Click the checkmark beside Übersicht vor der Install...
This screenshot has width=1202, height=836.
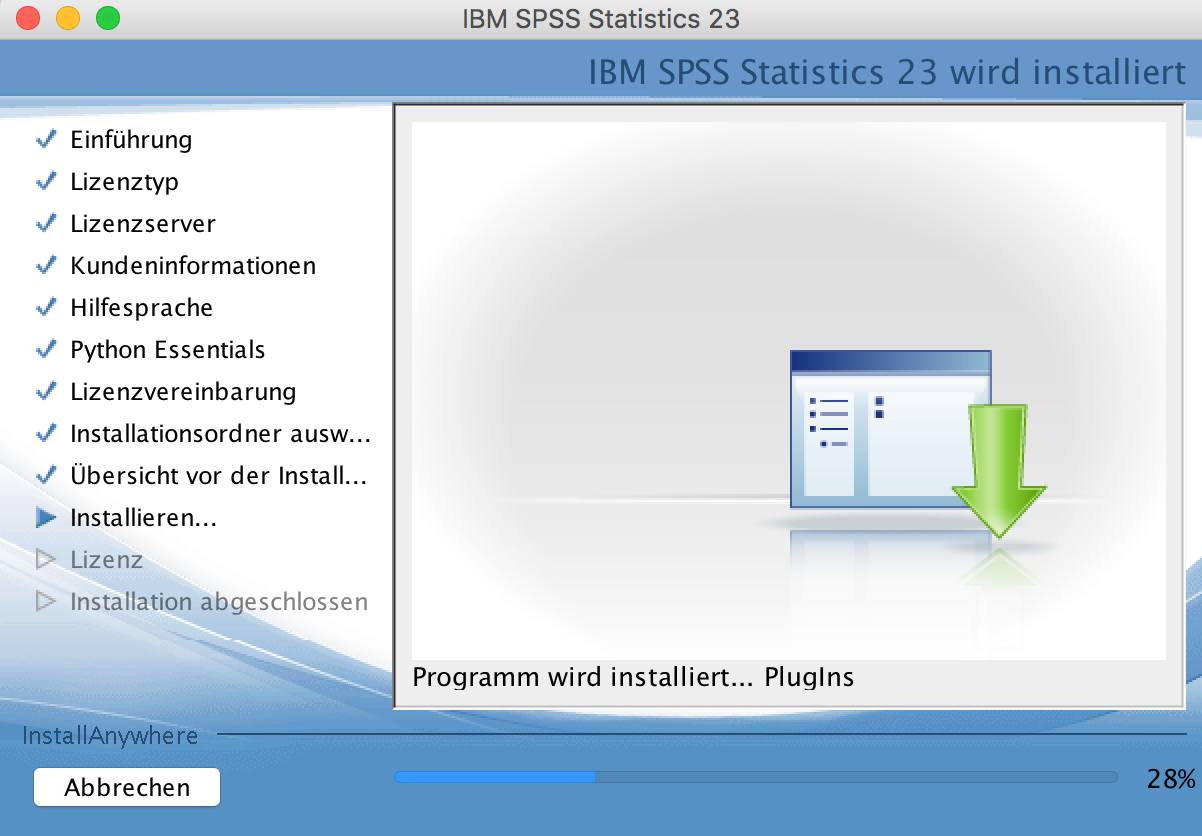(46, 476)
